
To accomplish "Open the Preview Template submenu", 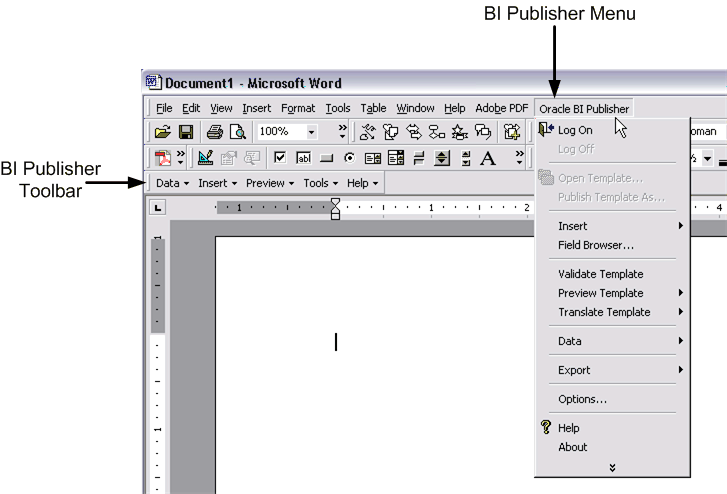I will [612, 293].
